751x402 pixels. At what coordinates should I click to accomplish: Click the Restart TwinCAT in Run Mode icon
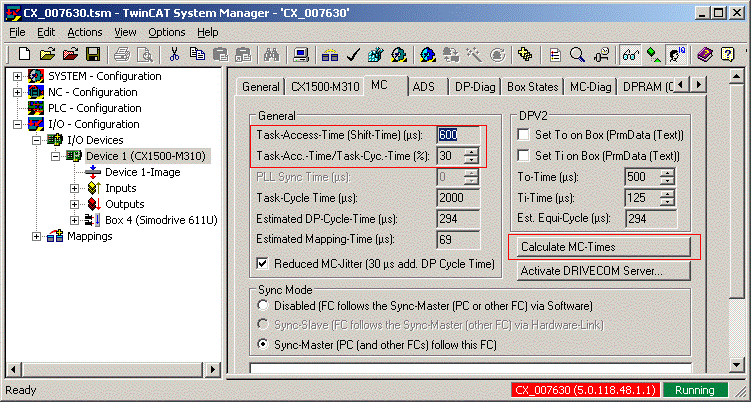[x=398, y=54]
